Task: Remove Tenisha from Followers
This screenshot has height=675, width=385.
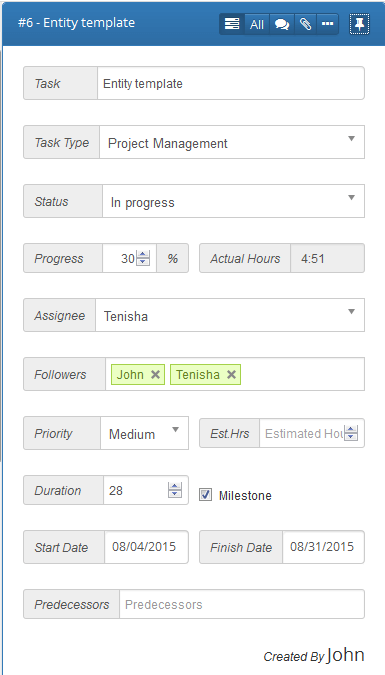Action: [231, 375]
